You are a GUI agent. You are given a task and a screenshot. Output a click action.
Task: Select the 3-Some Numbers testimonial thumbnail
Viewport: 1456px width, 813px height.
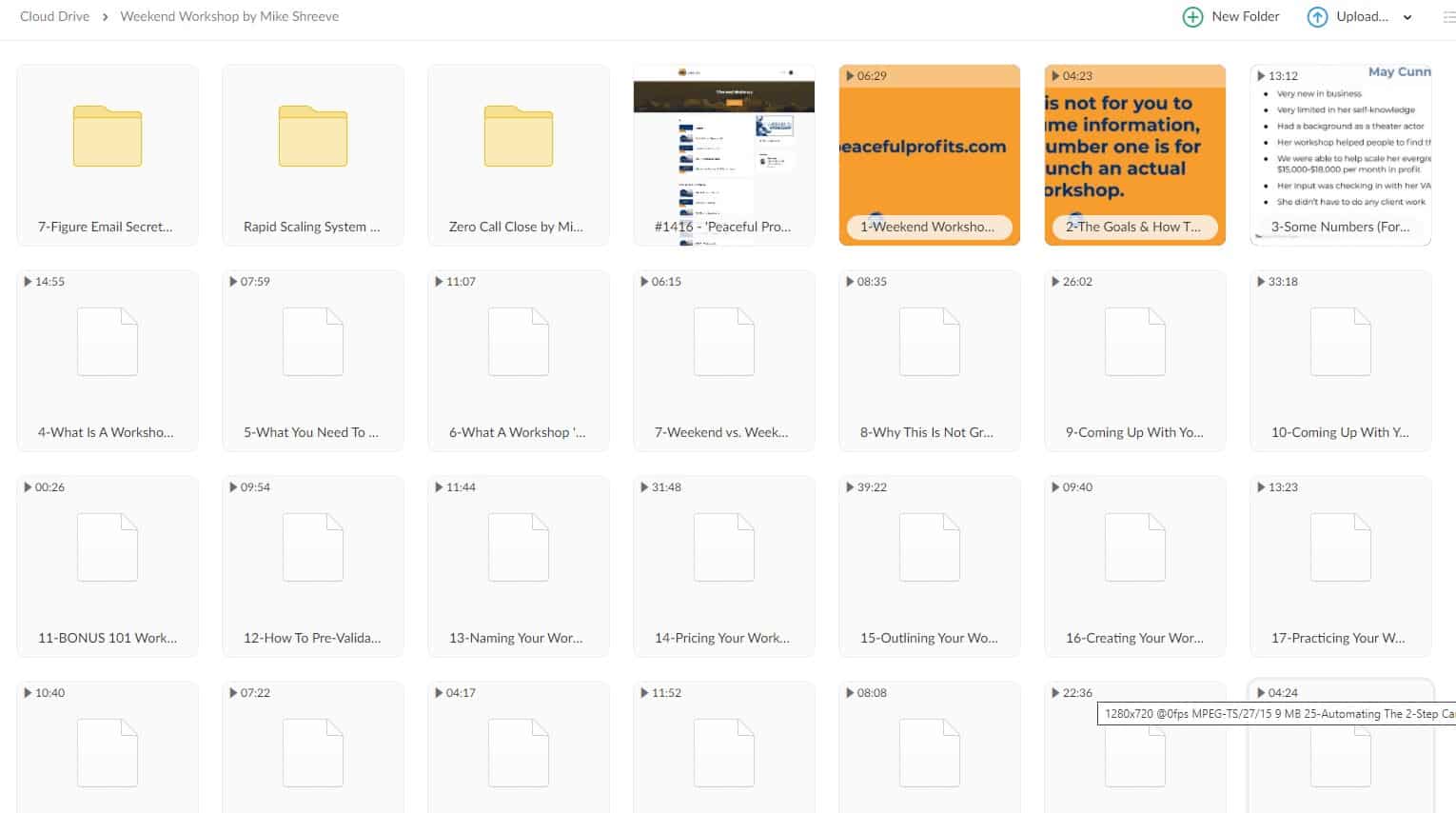pyautogui.click(x=1340, y=152)
